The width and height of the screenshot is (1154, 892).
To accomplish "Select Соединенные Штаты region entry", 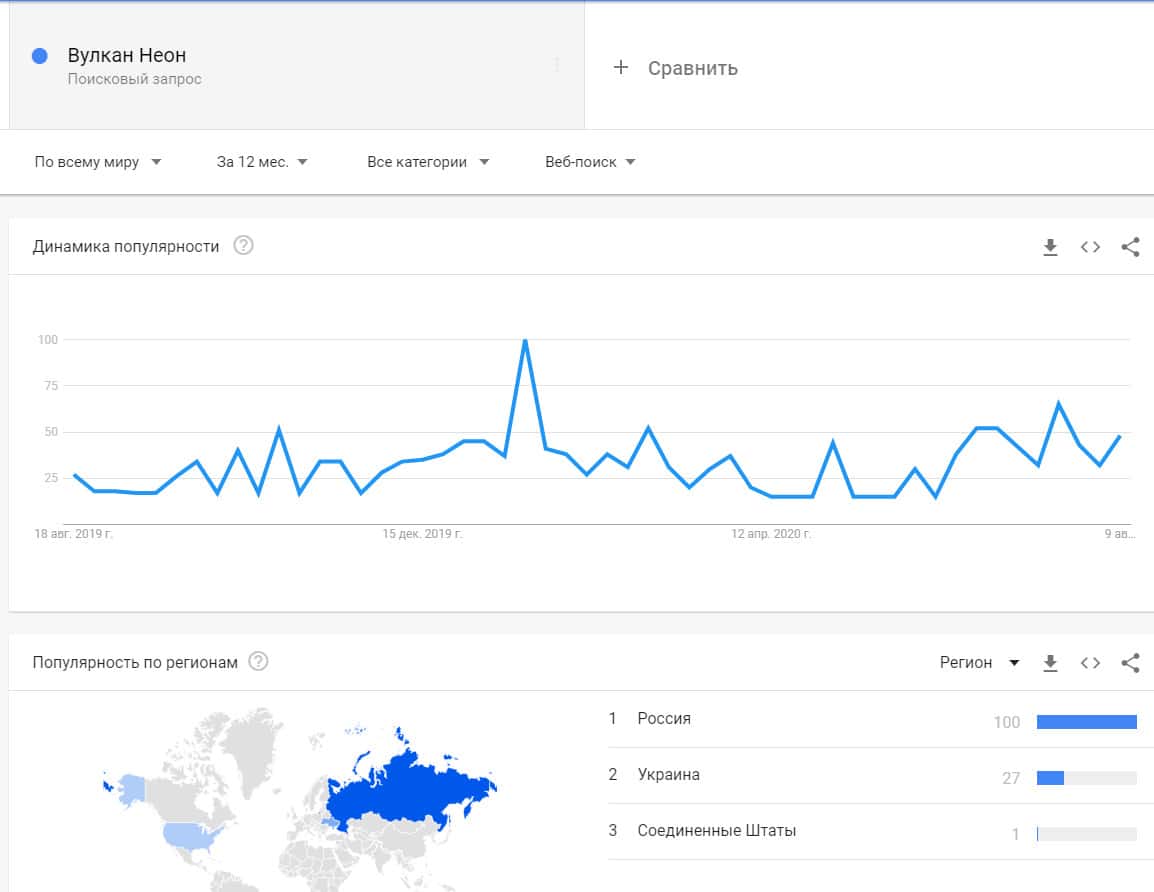I will coord(716,831).
